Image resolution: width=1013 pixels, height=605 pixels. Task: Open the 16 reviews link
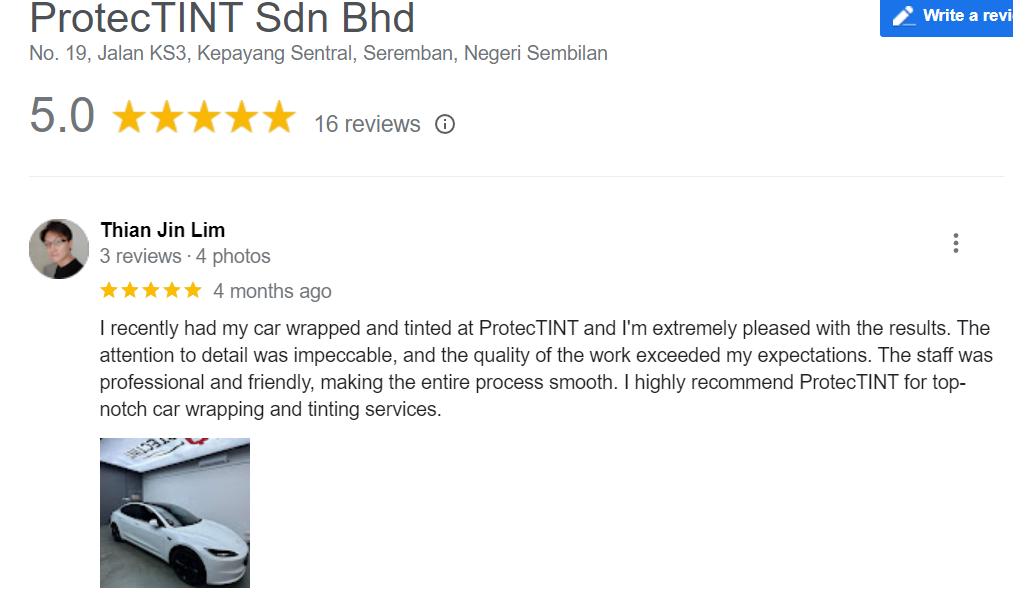(367, 124)
